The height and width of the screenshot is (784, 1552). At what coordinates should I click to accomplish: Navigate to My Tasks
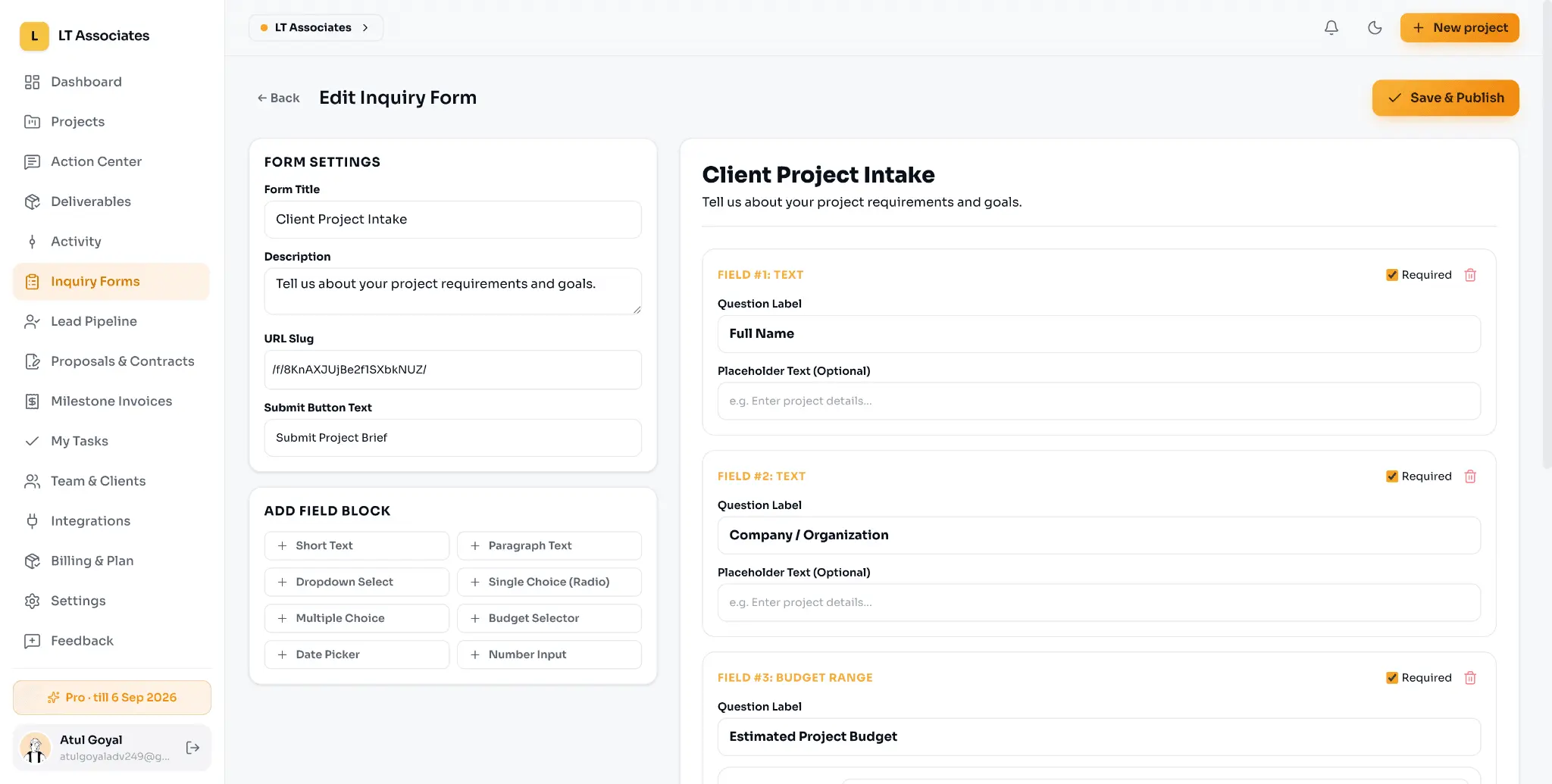tap(111, 441)
